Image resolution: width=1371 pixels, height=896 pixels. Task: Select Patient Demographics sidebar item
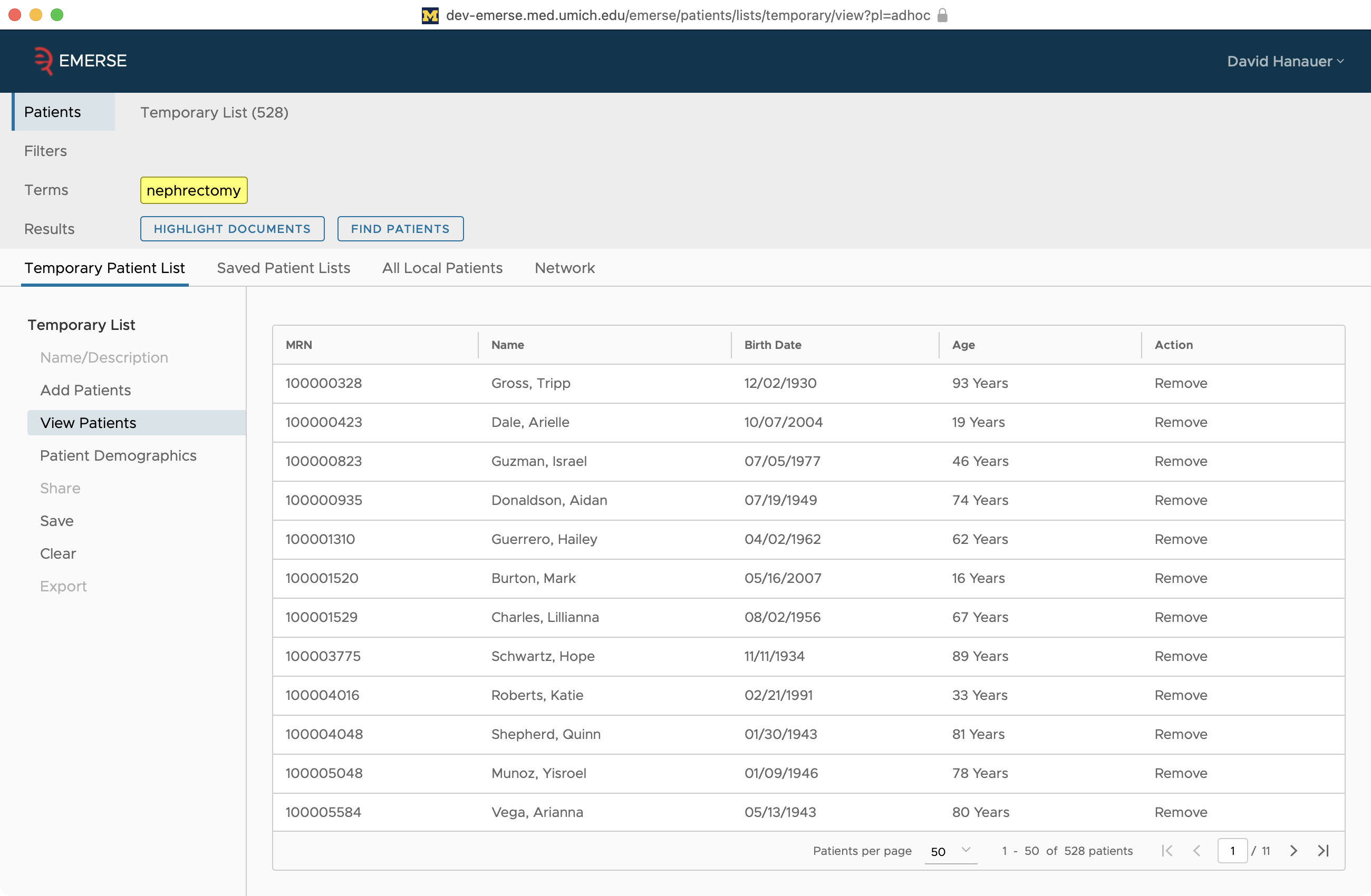[x=118, y=455]
